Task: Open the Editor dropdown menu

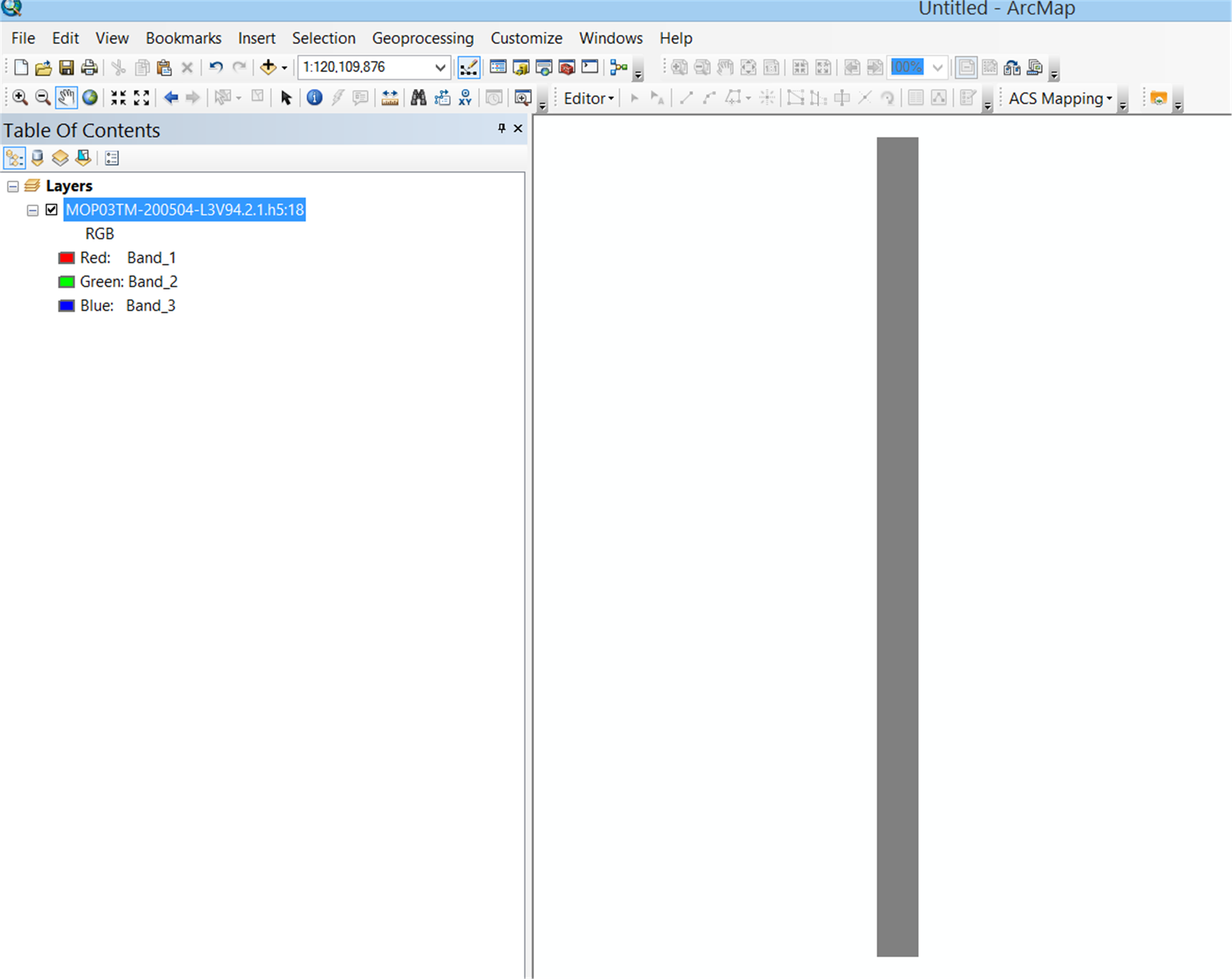Action: pos(589,98)
